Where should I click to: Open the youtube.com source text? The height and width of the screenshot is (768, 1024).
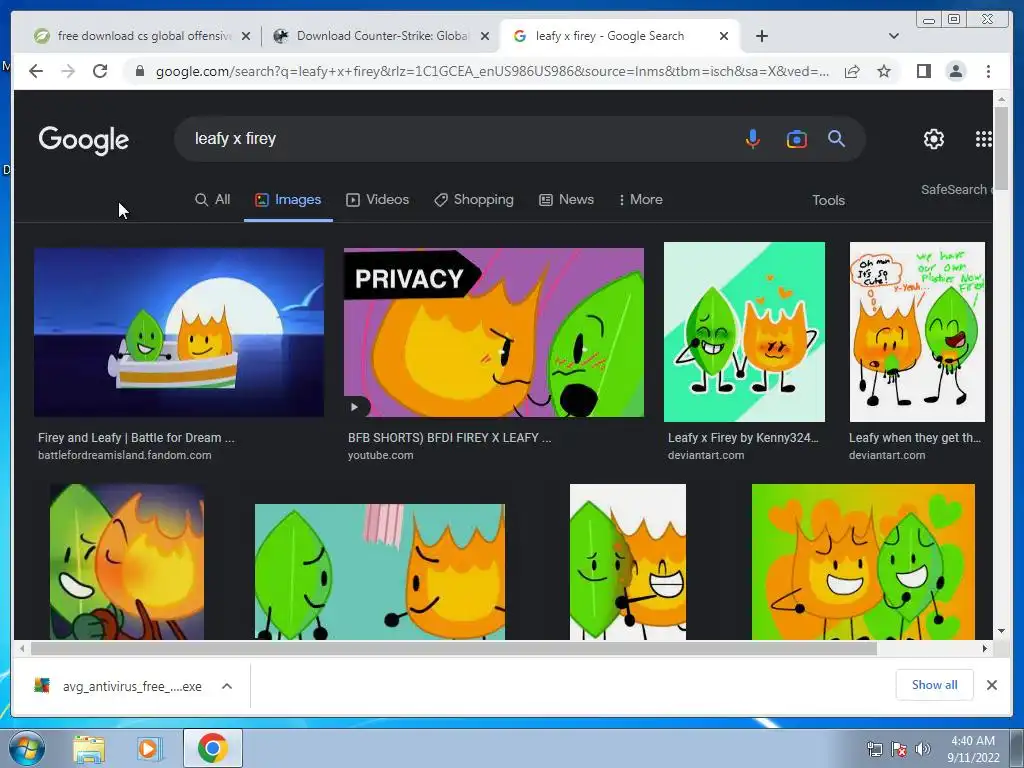(x=380, y=455)
